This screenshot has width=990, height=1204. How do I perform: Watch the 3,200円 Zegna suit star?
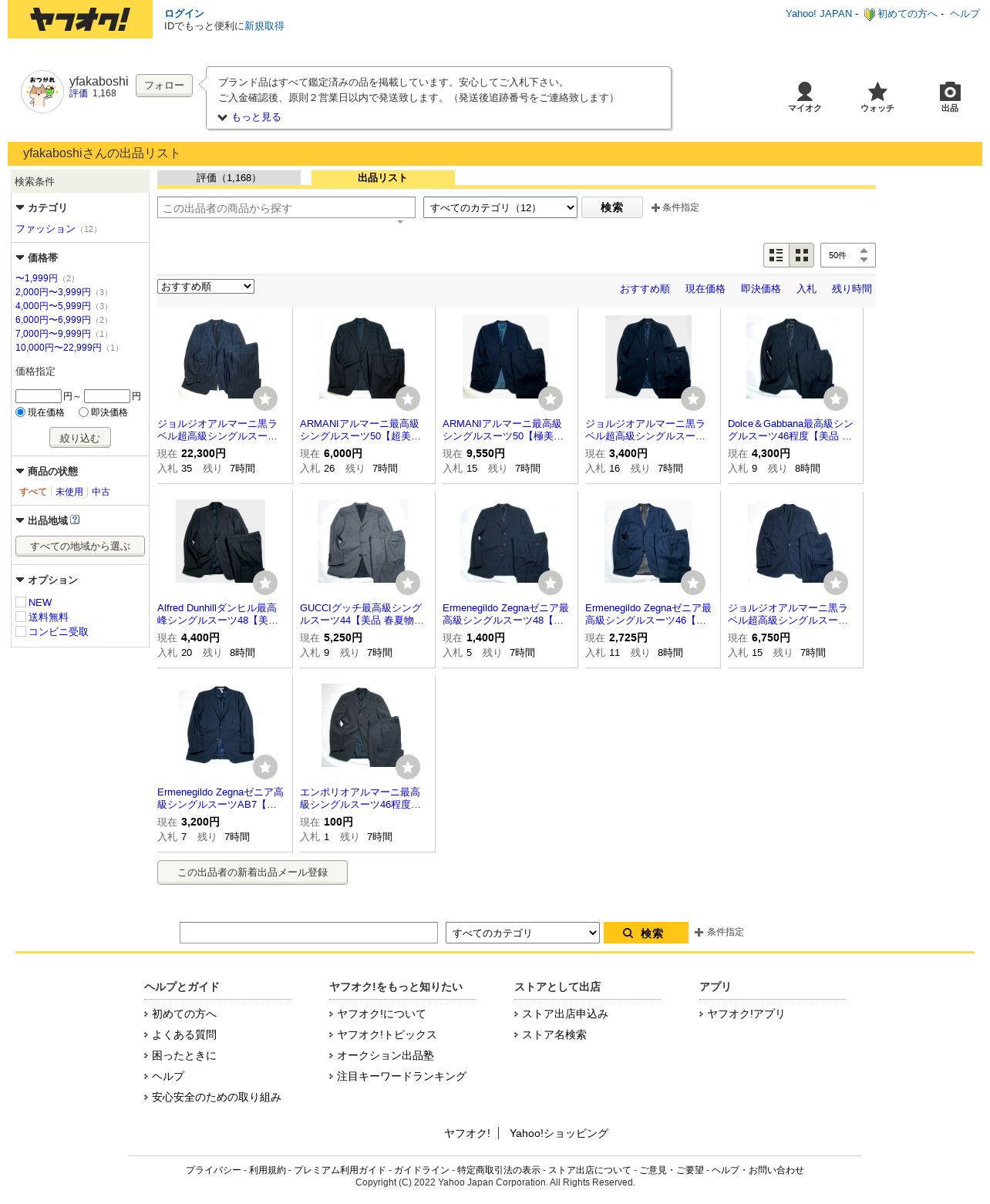[265, 767]
